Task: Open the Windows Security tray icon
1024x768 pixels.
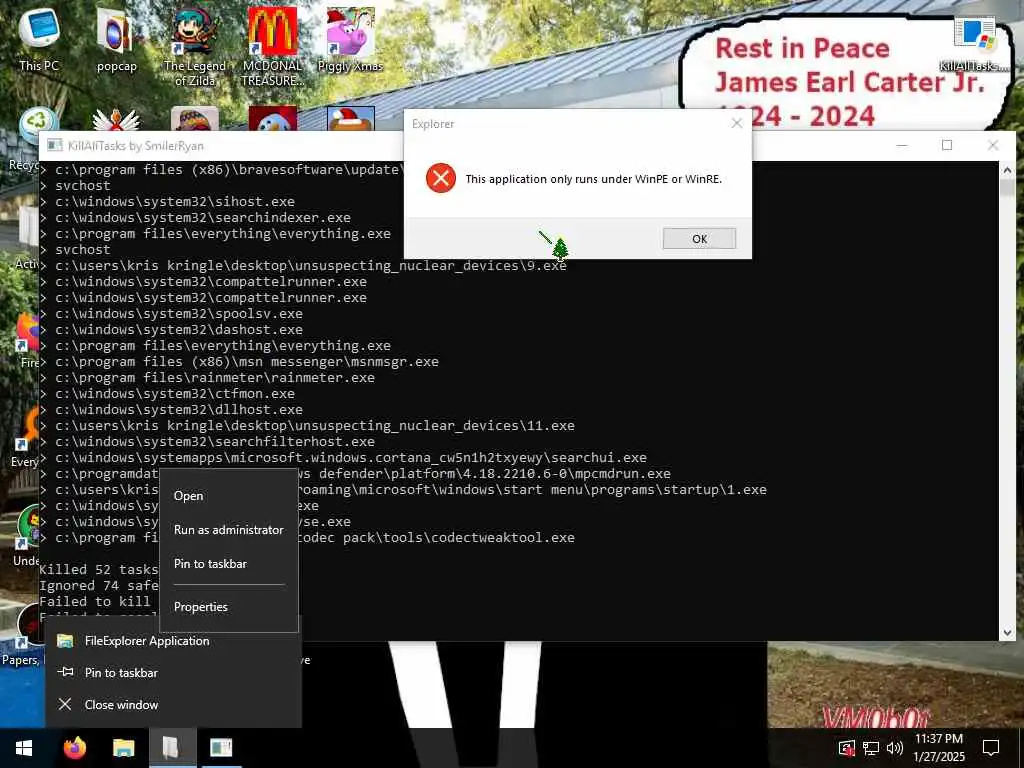Action: (x=846, y=748)
